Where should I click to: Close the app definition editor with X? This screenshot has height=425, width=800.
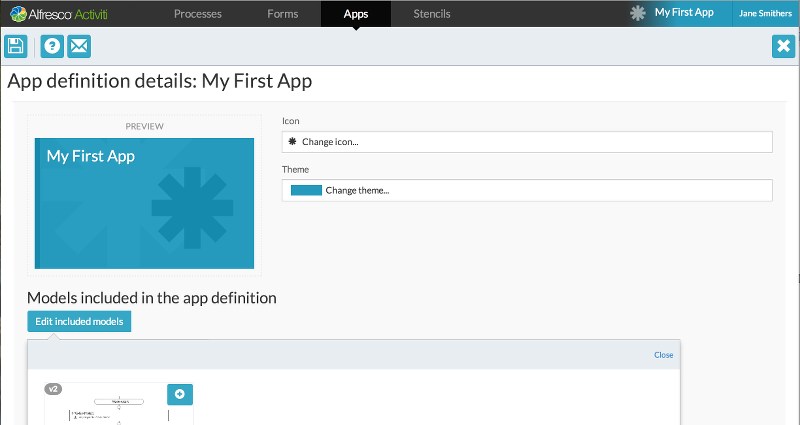[783, 47]
